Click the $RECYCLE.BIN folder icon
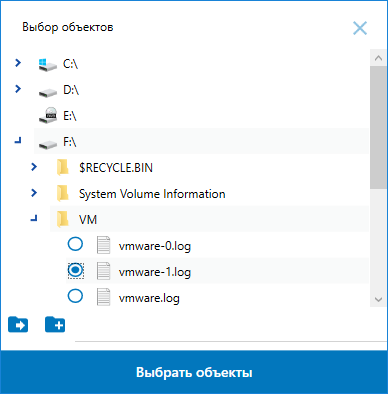Image resolution: width=388 pixels, height=394 pixels. tap(63, 167)
